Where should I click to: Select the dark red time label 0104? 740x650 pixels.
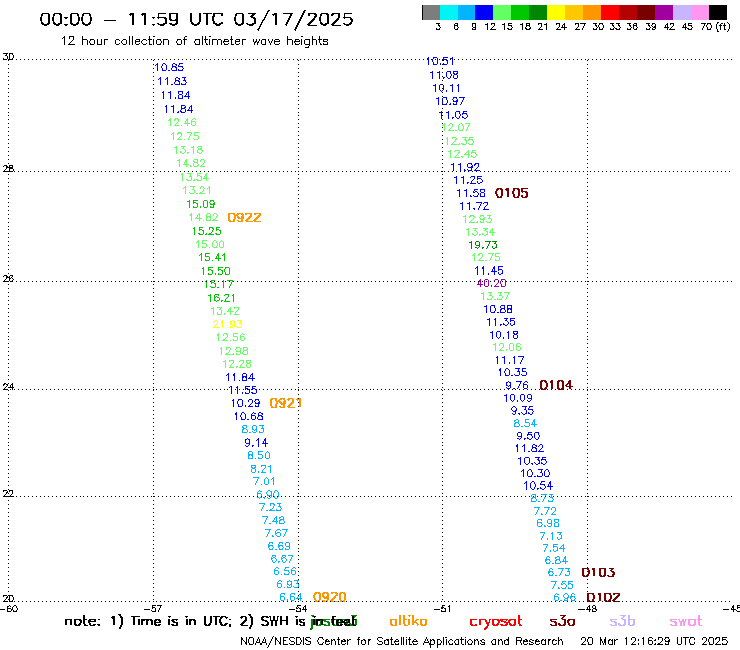[555, 385]
